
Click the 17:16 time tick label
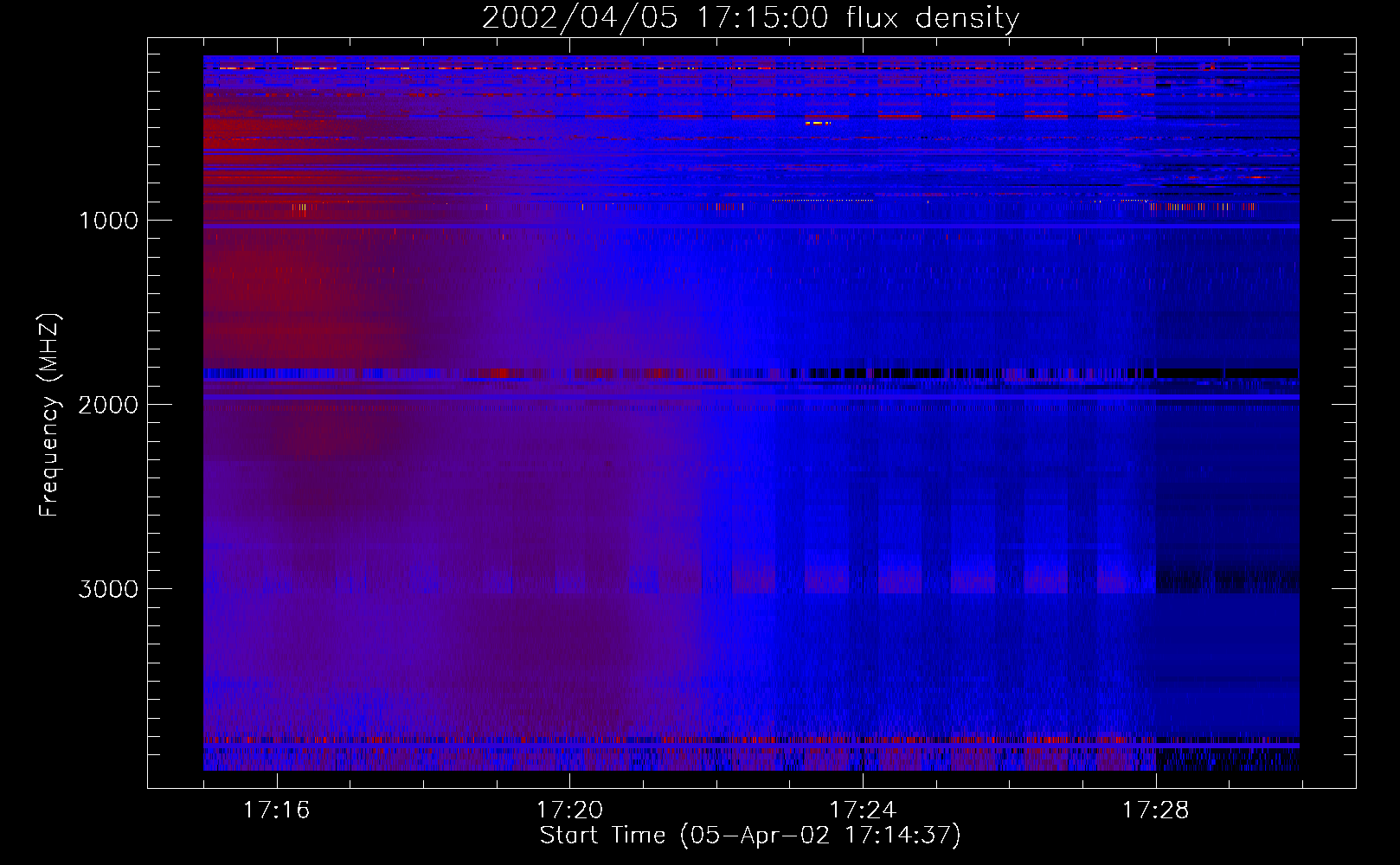tap(276, 810)
